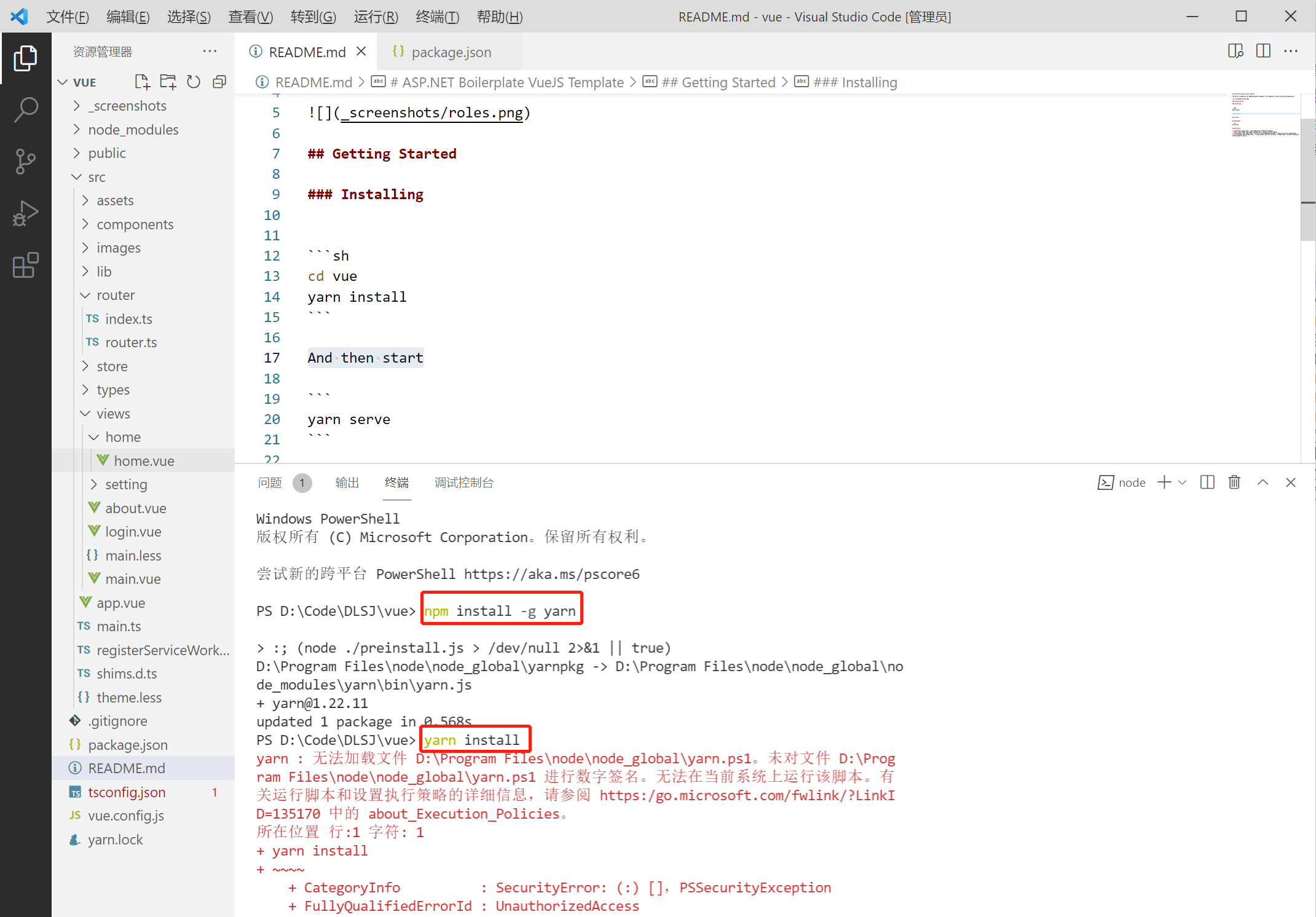Collapse the router folder
Image resolution: width=1316 pixels, height=917 pixels.
(116, 295)
